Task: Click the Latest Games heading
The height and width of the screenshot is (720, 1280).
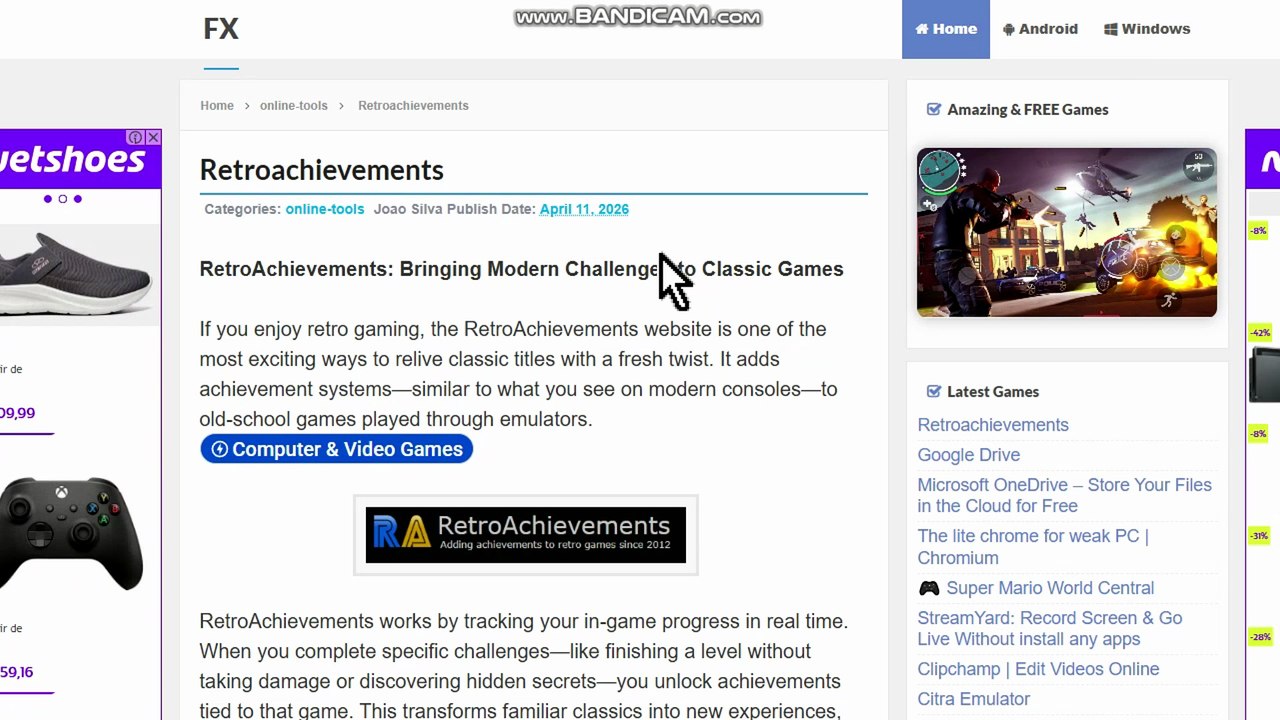Action: 993,391
